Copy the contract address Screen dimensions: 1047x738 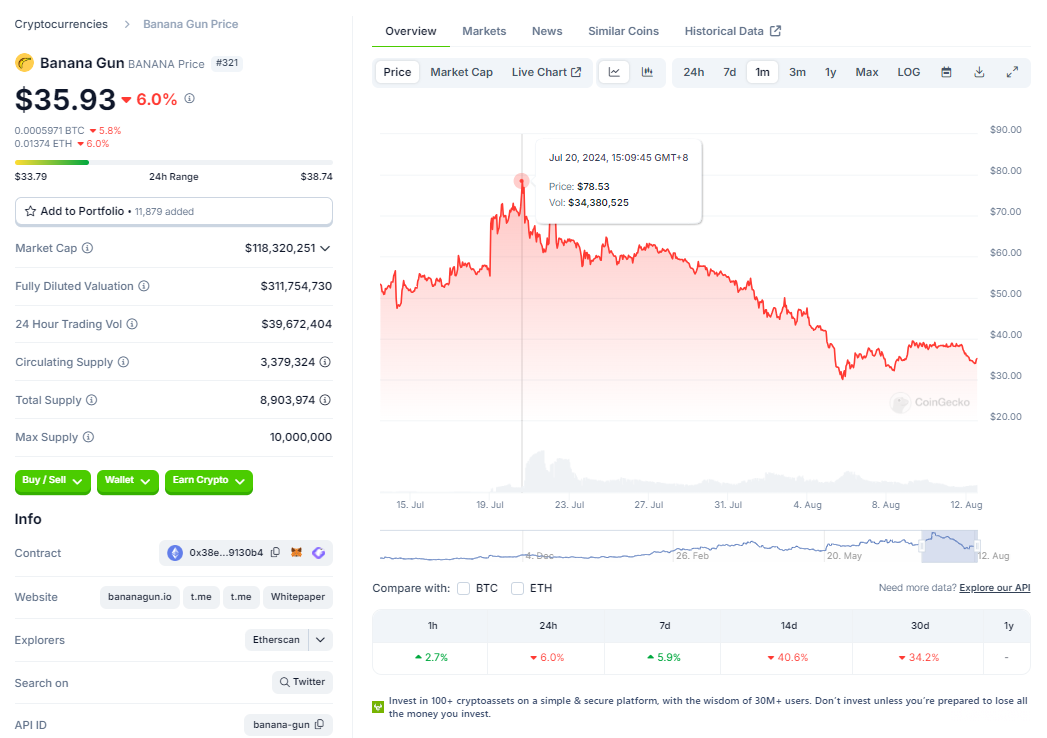pyautogui.click(x=275, y=553)
